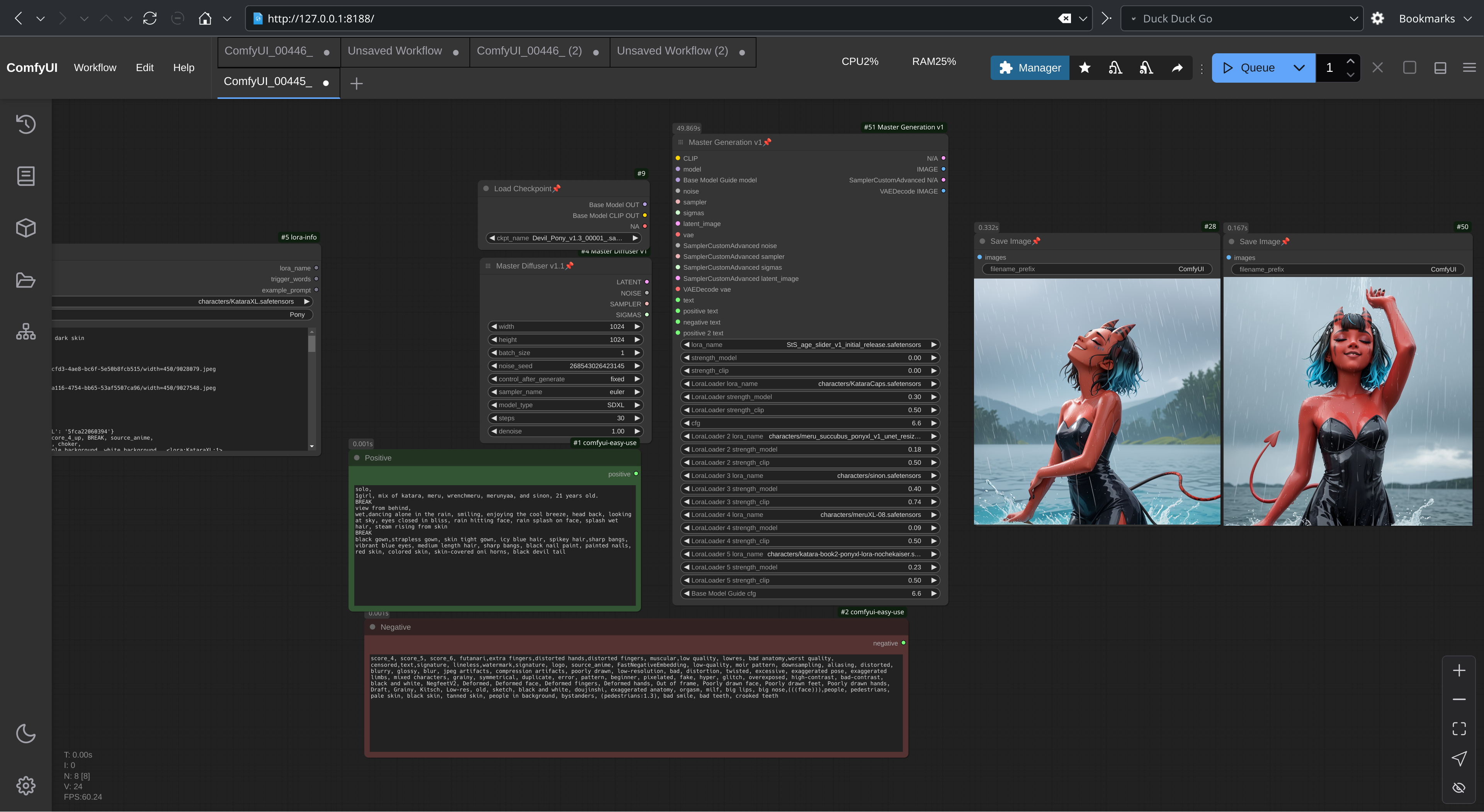This screenshot has width=1484, height=812.
Task: Open the Queue options dropdown arrow
Action: [x=1299, y=68]
